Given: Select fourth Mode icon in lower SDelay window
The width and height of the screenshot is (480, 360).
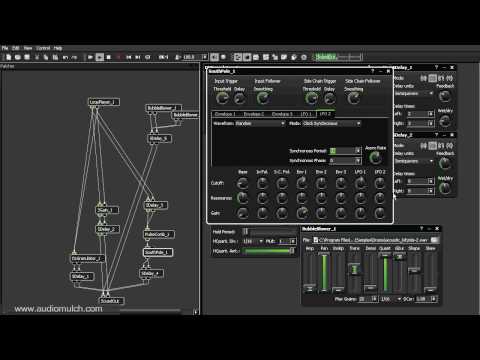Looking at the screenshot, I should click(449, 146).
